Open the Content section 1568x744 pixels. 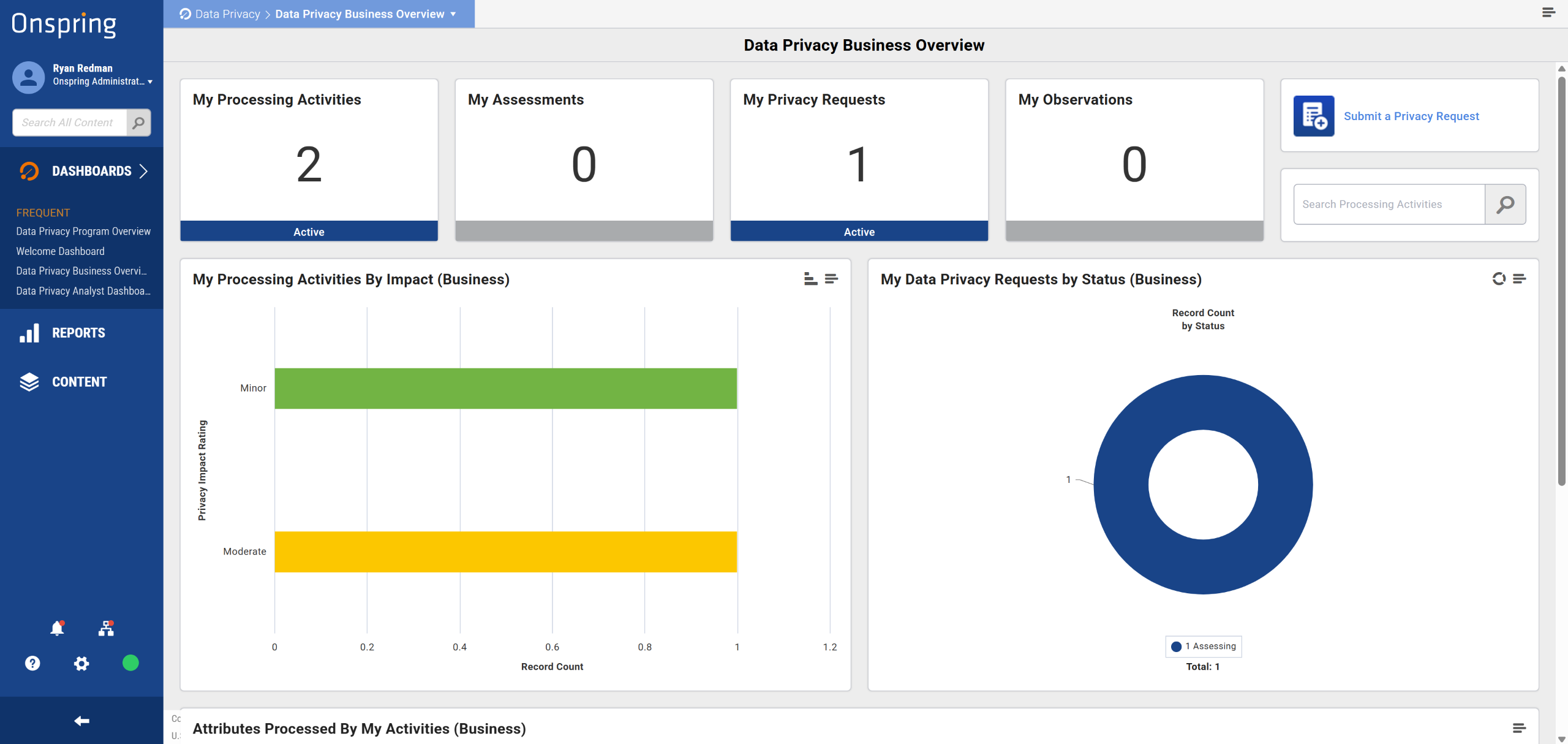(x=79, y=382)
